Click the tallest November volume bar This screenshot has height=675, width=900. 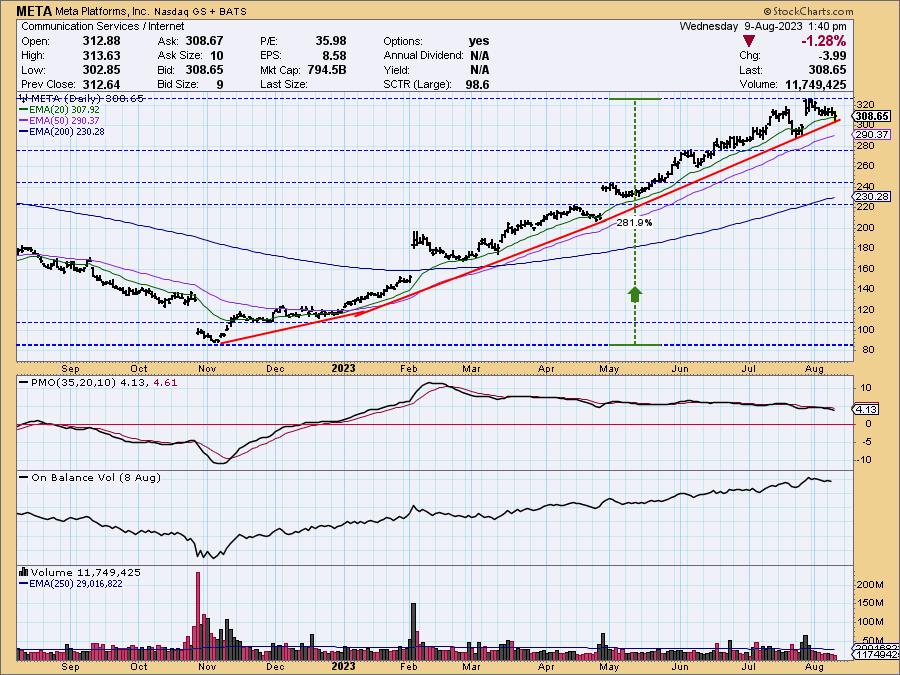[x=198, y=610]
